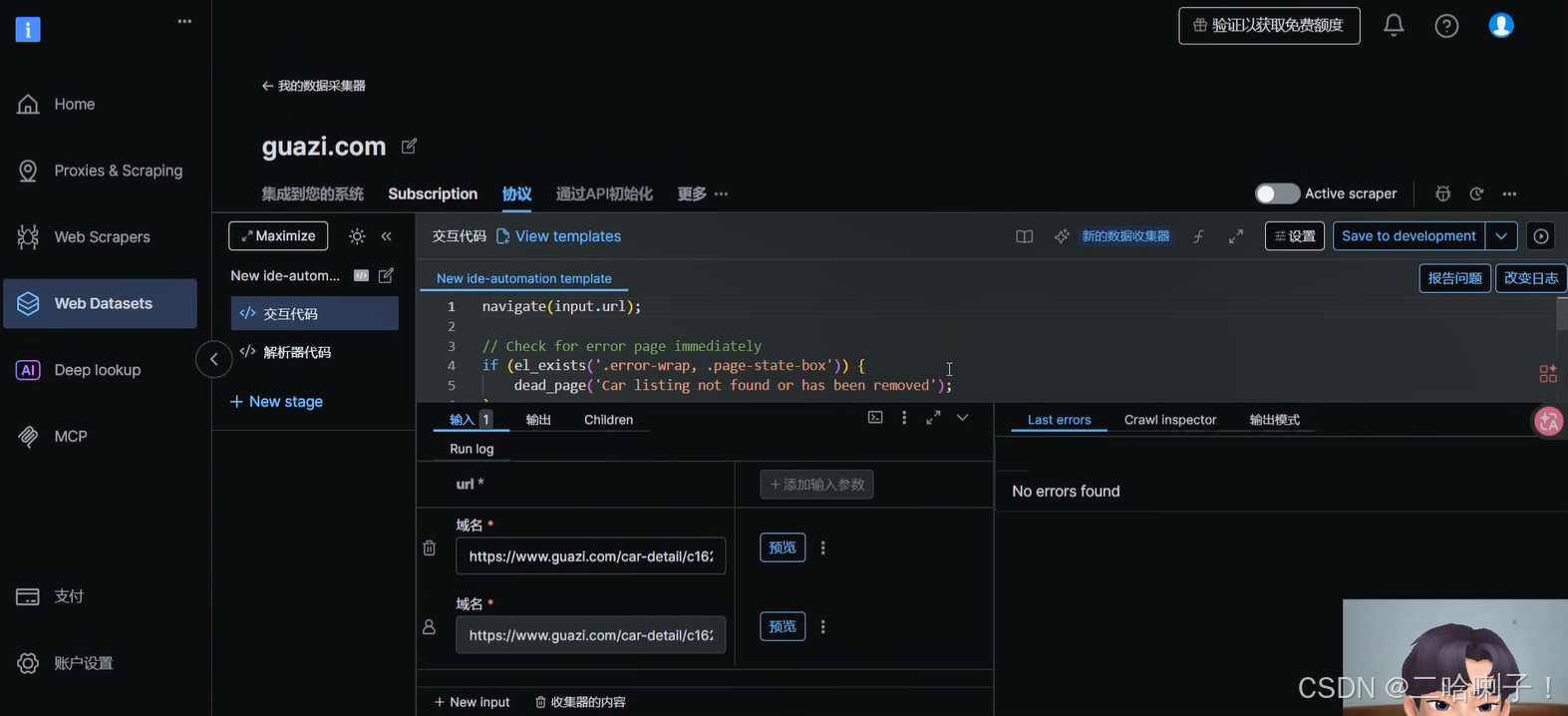Expand the input panel to fullscreen

933,418
